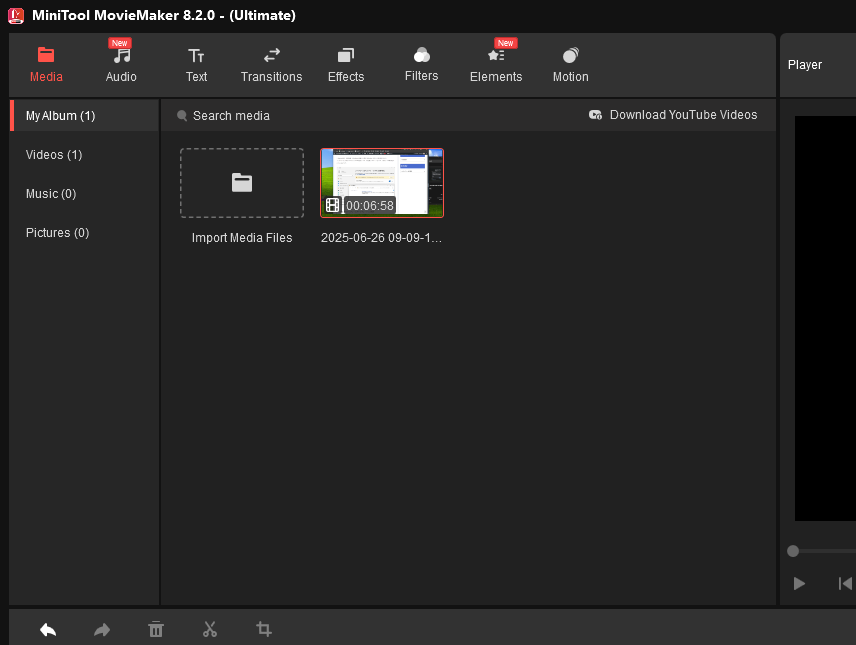Open the Media tab
The image size is (856, 645).
point(46,65)
